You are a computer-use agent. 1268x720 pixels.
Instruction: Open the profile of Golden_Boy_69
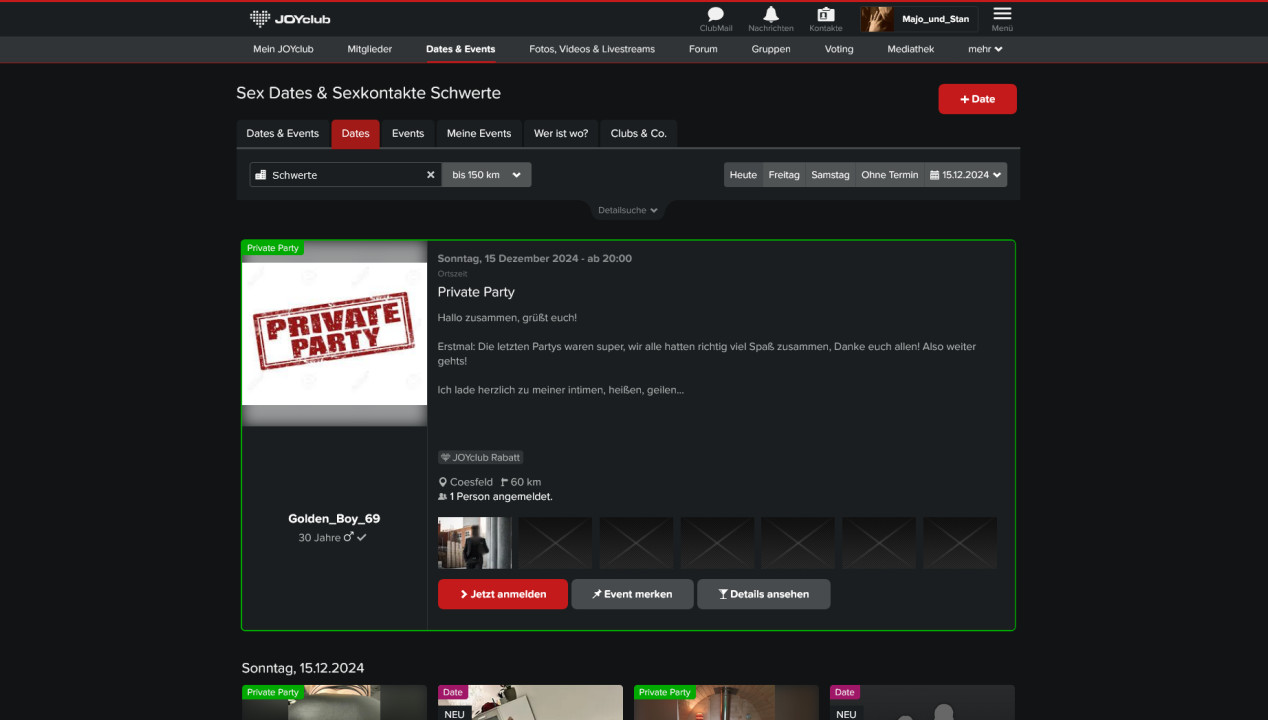pyautogui.click(x=332, y=518)
